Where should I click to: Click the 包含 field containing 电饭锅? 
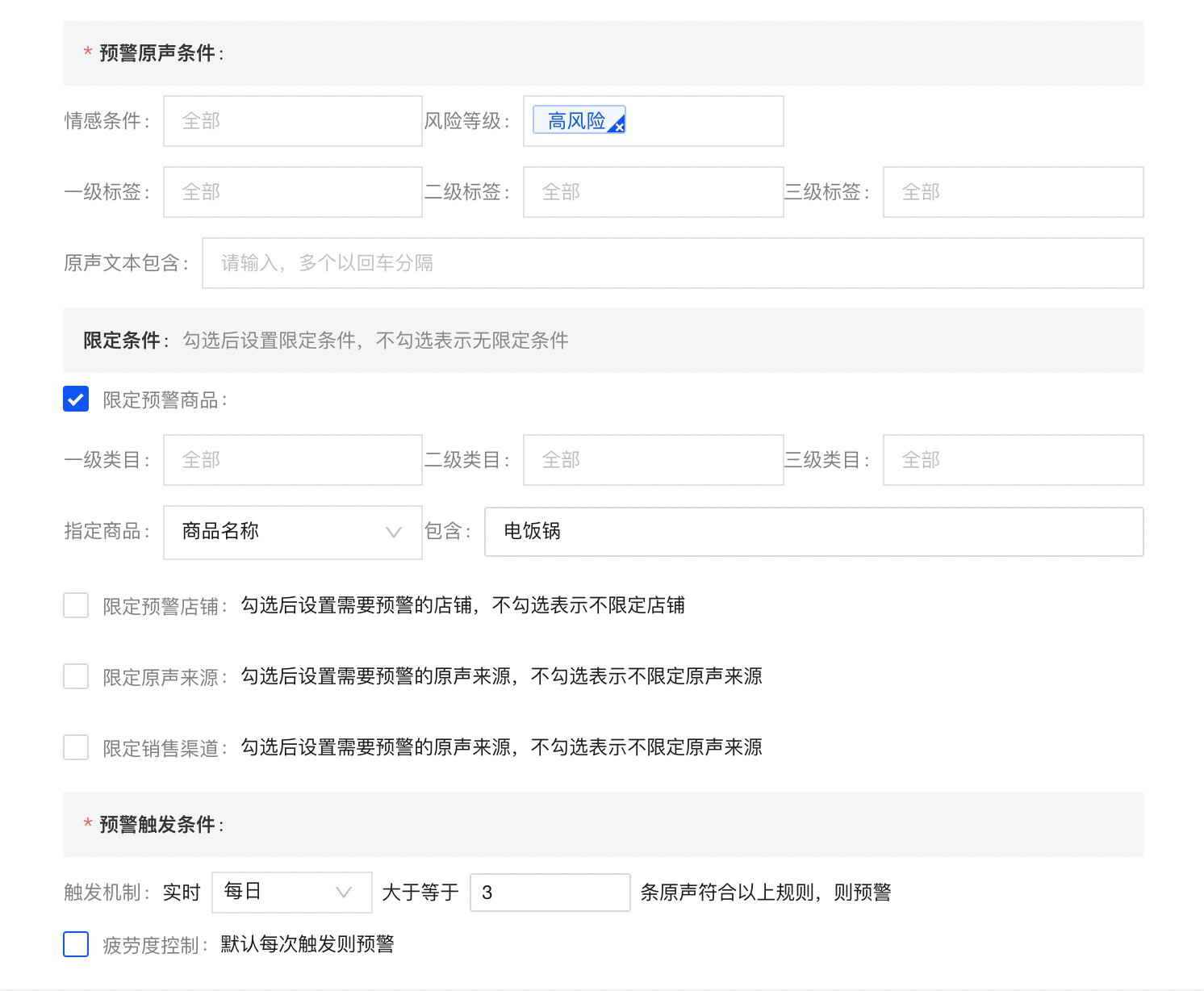coord(814,532)
